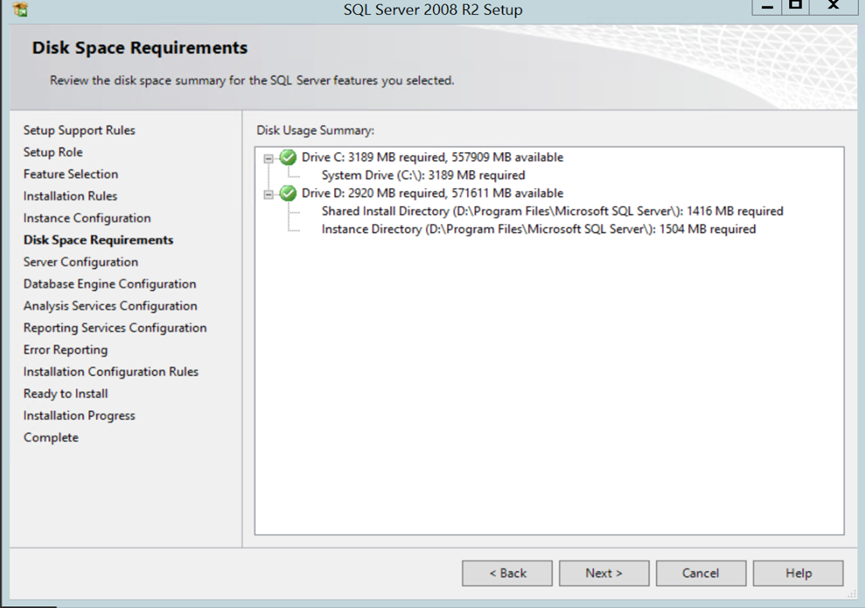This screenshot has height=608, width=865.
Task: Click the green check icon beside Drive D
Action: (288, 193)
